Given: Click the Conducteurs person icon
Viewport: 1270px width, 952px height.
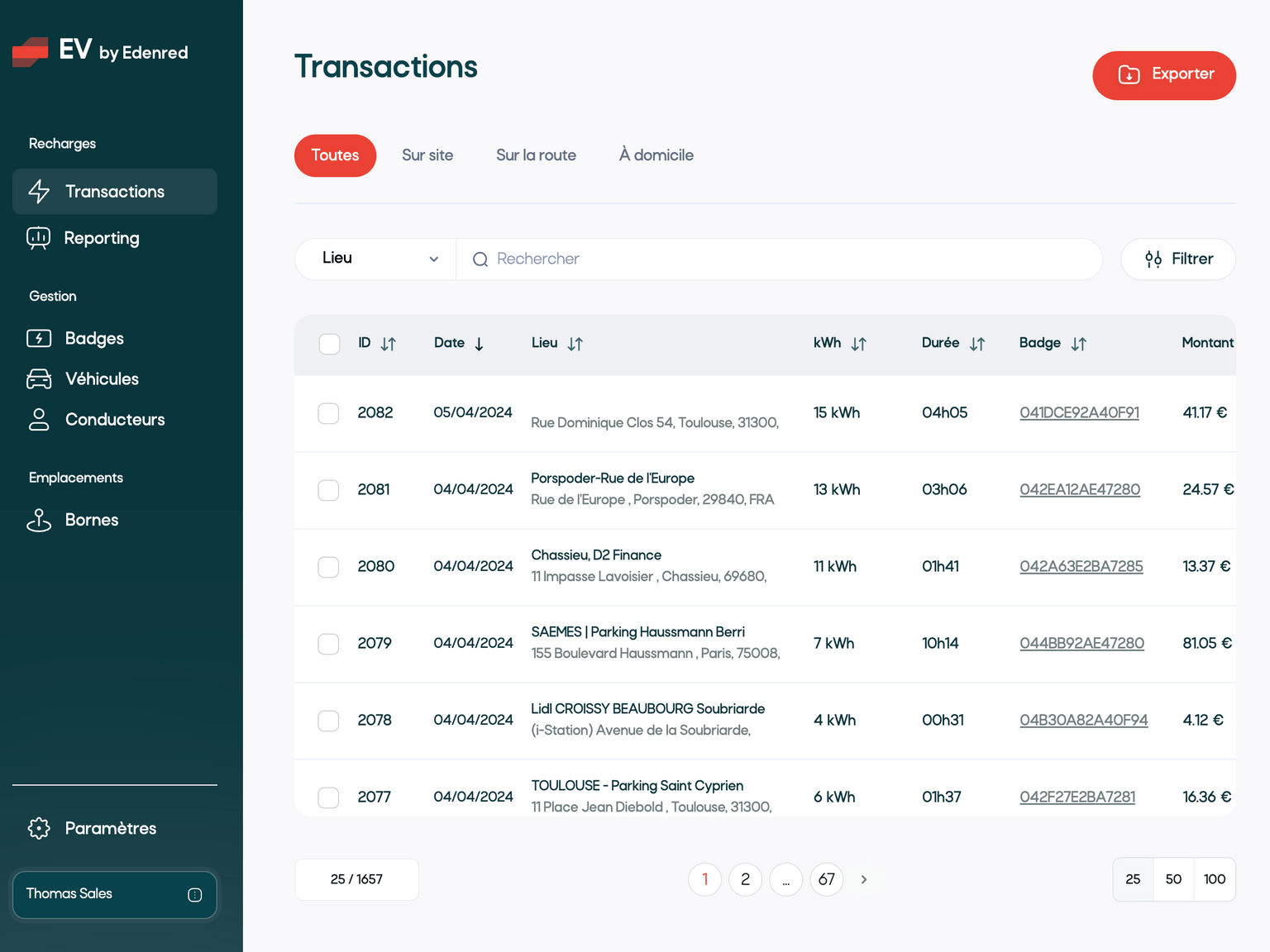Looking at the screenshot, I should tap(39, 419).
